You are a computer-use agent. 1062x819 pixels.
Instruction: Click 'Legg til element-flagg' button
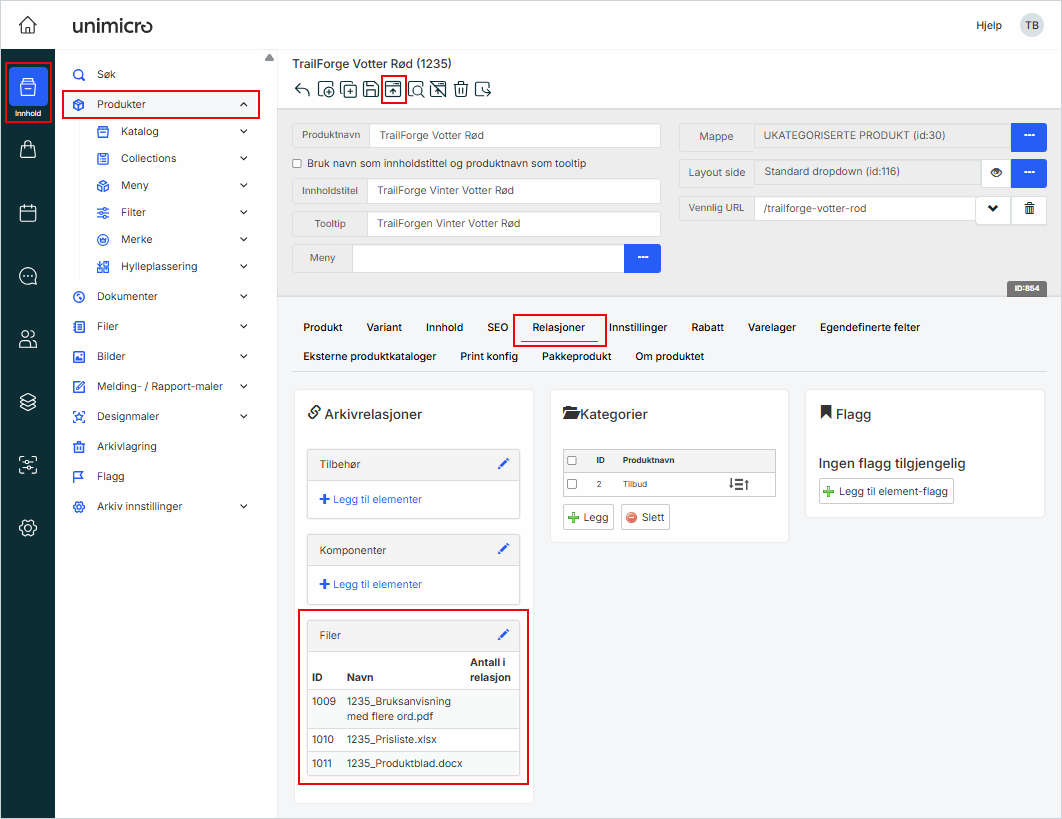(x=886, y=491)
